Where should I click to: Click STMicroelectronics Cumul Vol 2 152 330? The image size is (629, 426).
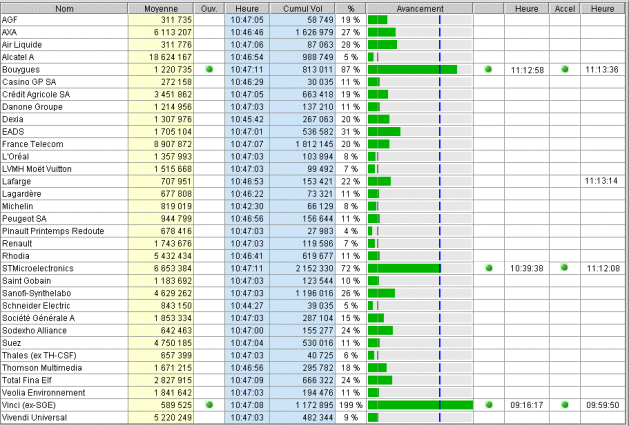coord(314,268)
